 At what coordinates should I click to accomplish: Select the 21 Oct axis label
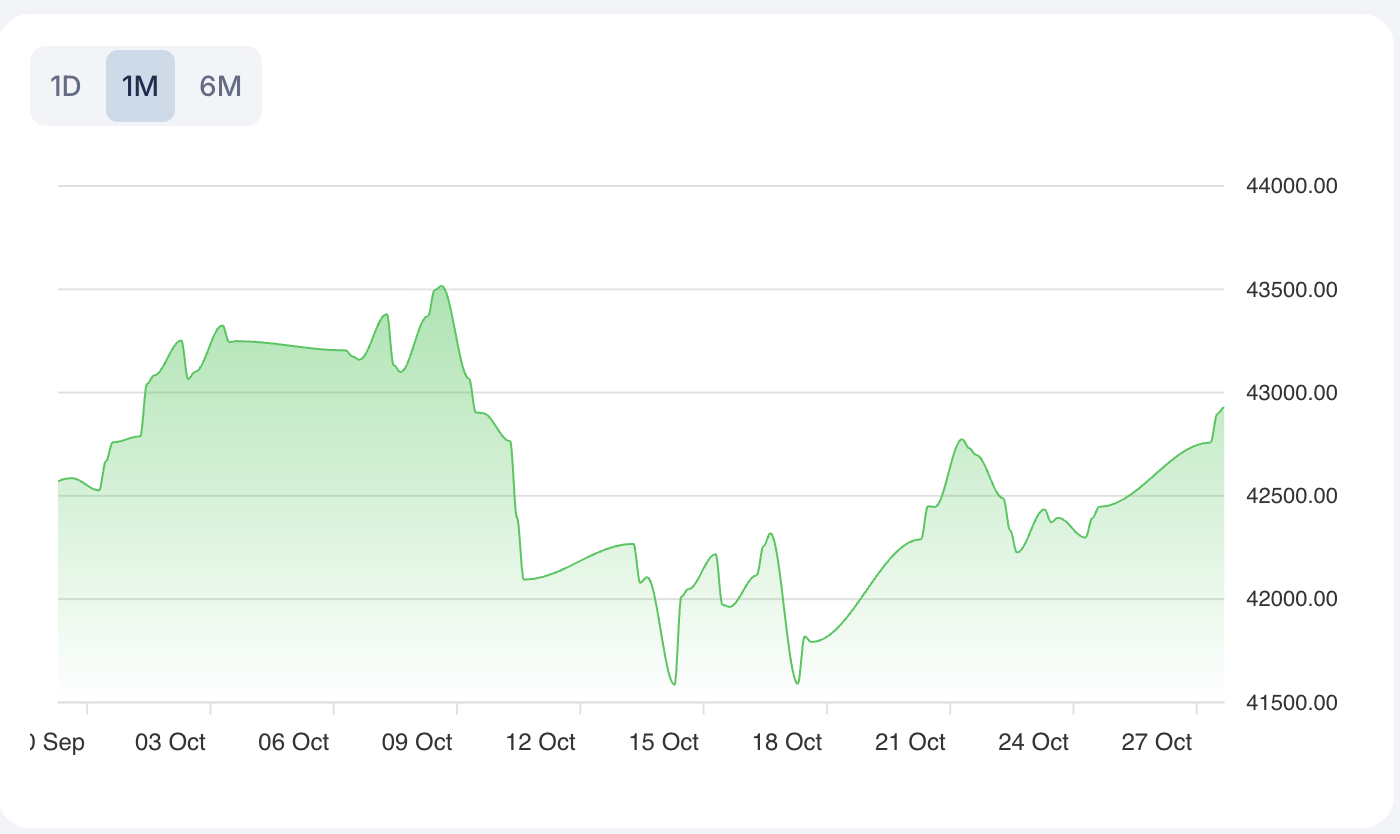910,742
